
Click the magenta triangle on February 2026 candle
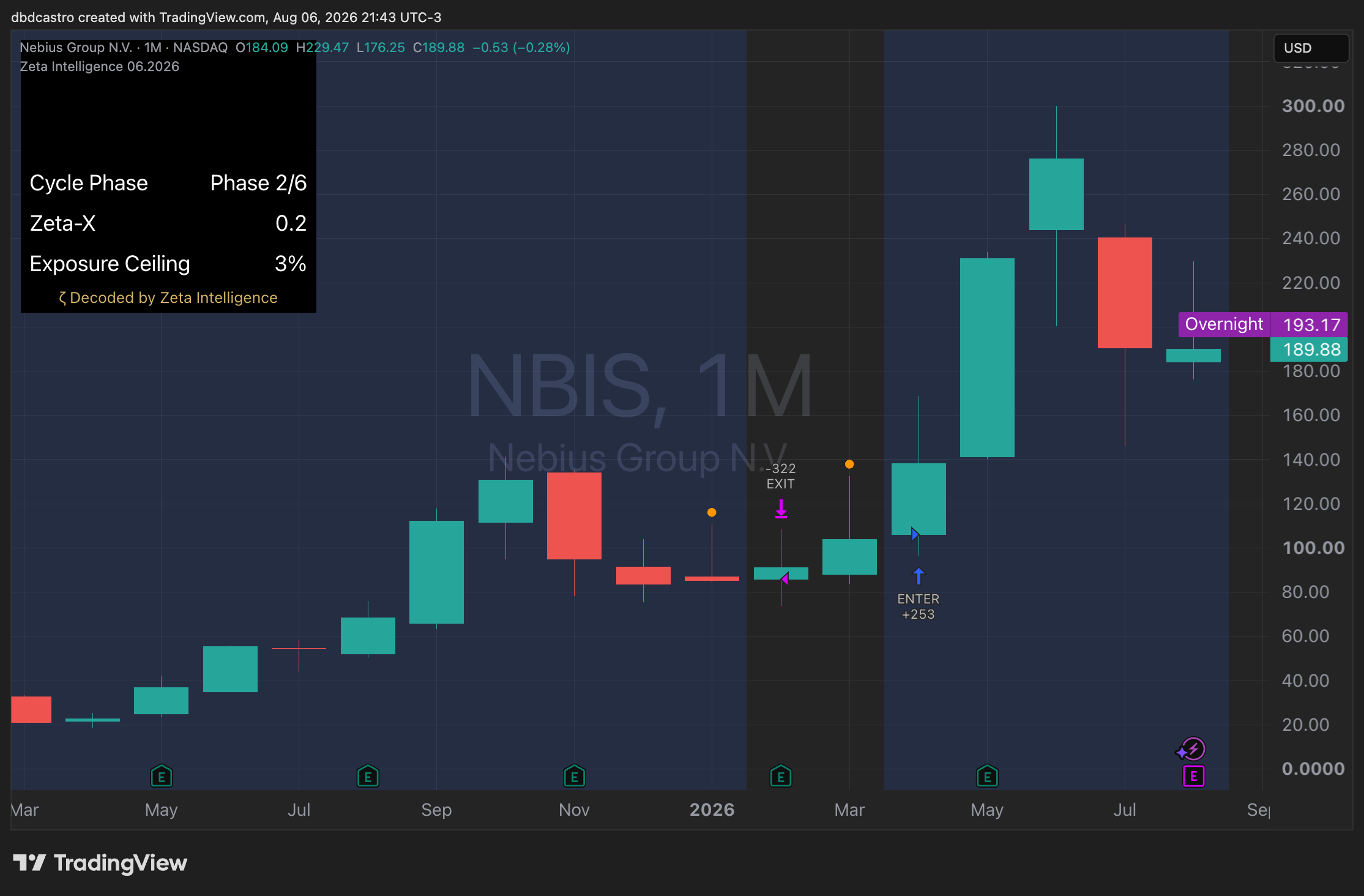pyautogui.click(x=784, y=578)
